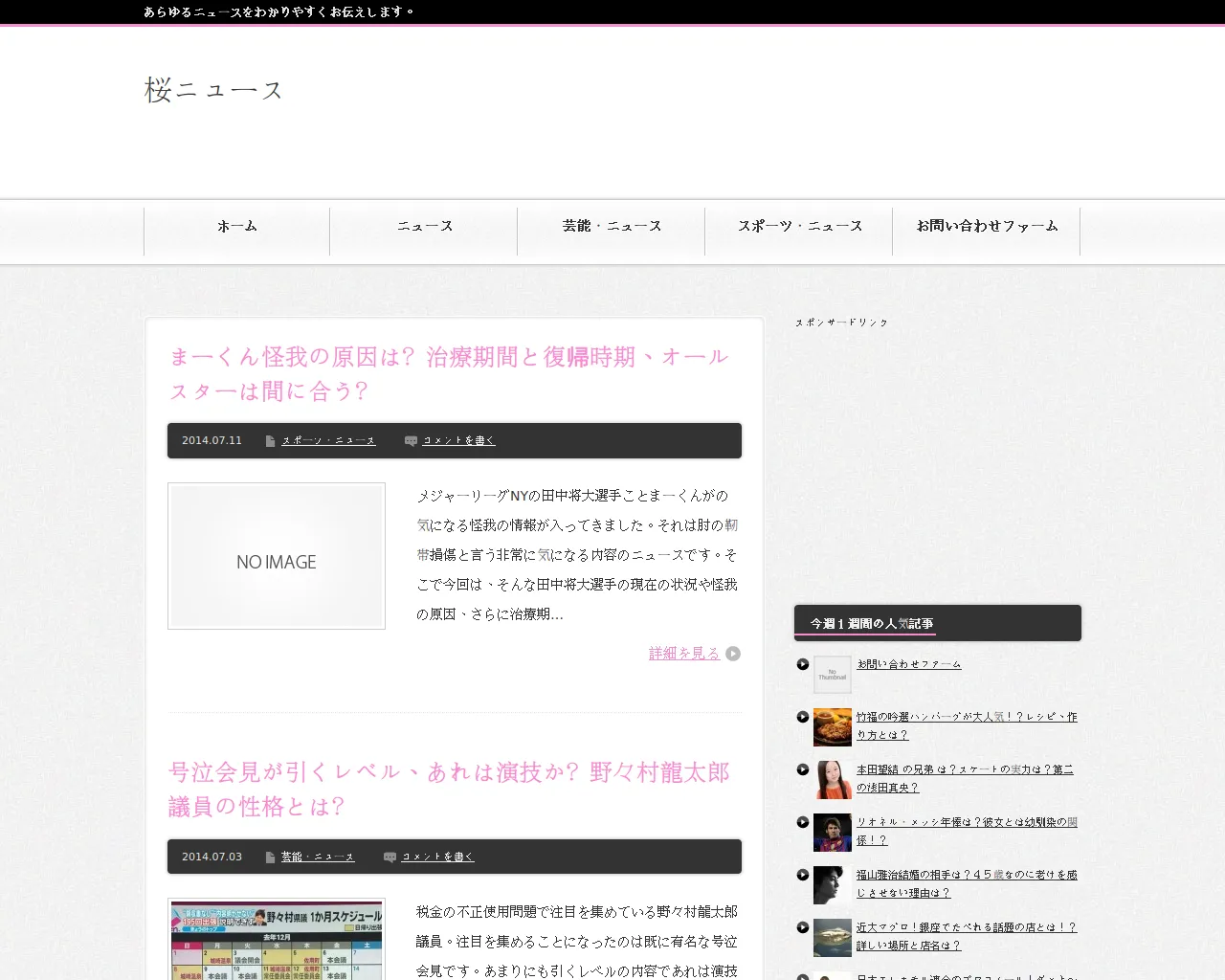Select スポーツ・ニュース in the navigation bar
The height and width of the screenshot is (980, 1225).
coord(799,227)
